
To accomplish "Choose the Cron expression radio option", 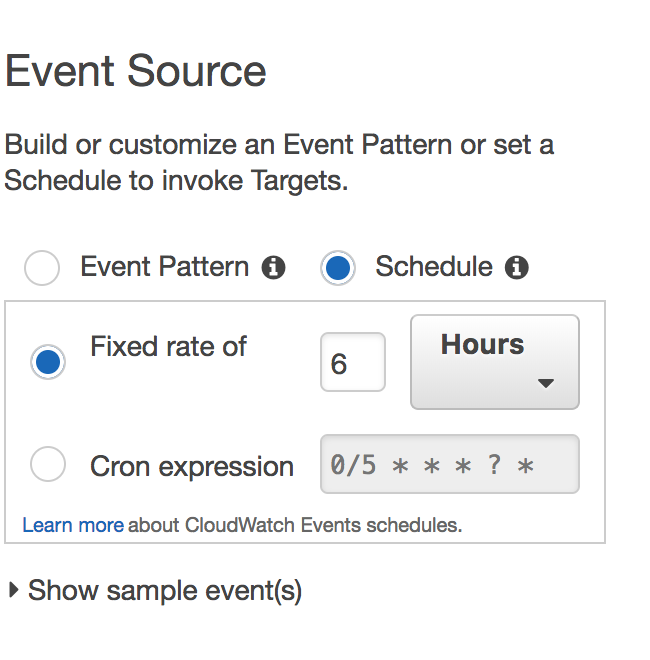I will [x=48, y=464].
